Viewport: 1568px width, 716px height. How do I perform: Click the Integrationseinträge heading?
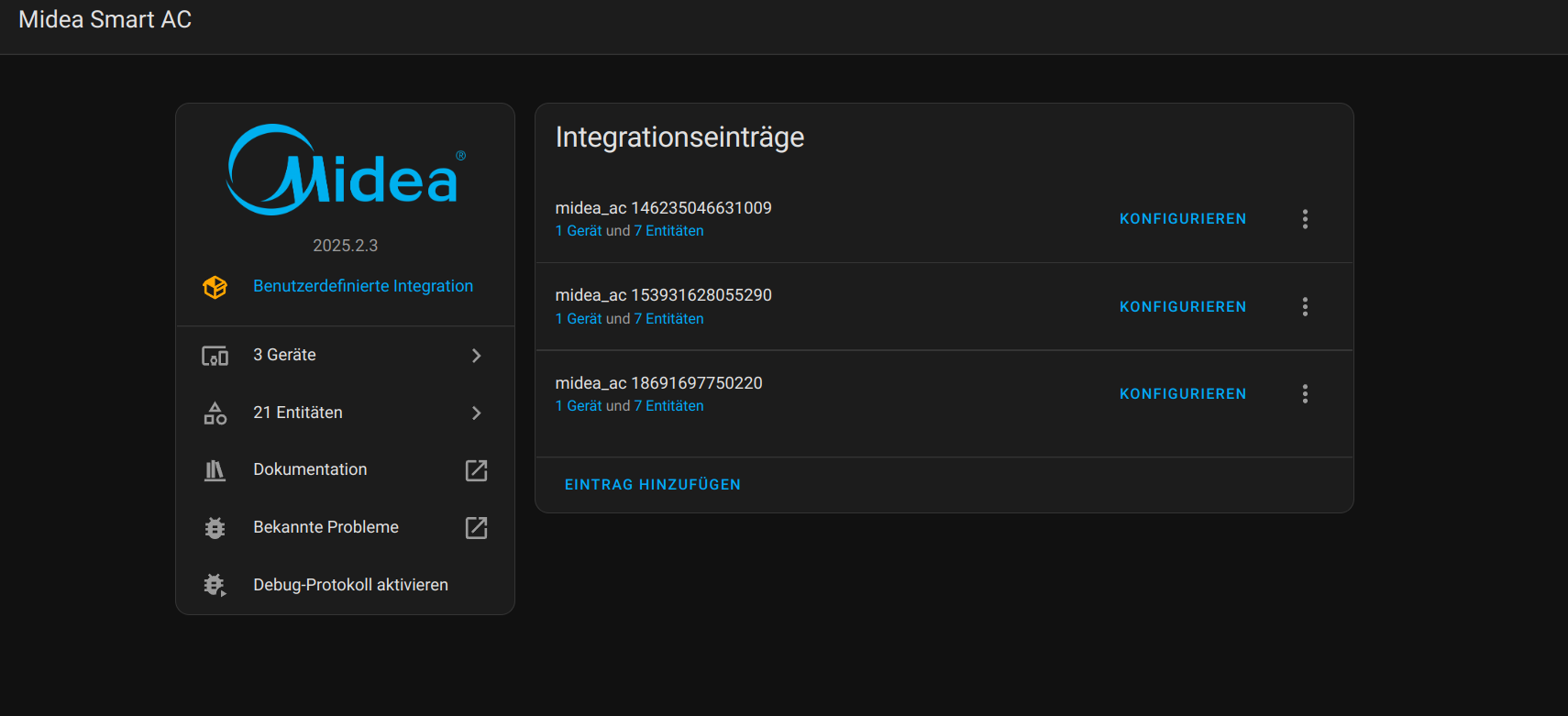click(x=679, y=138)
